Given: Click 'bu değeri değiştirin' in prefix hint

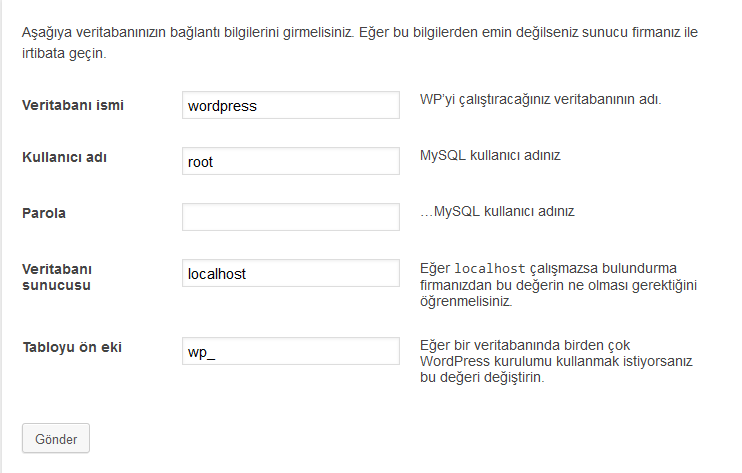Looking at the screenshot, I should click(x=482, y=377).
